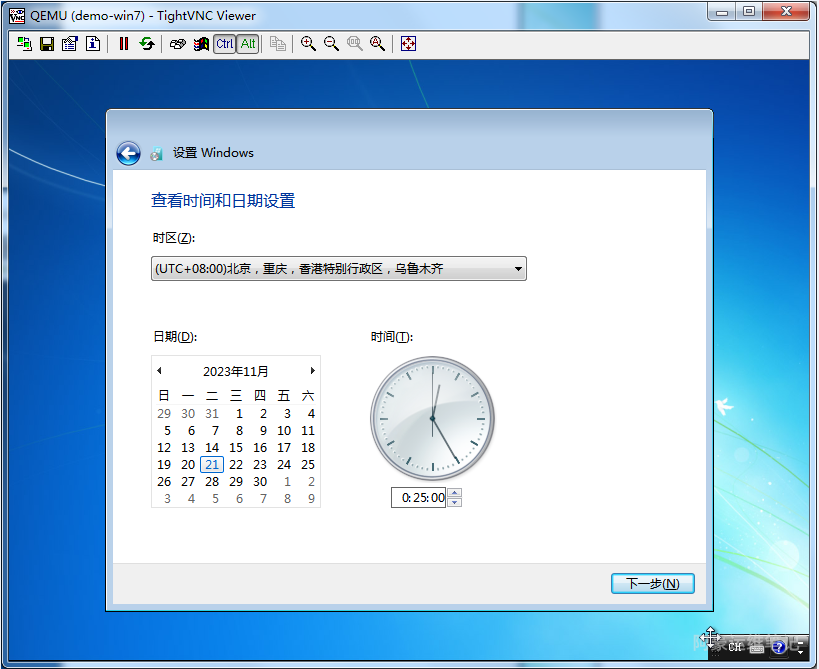Send Ctrl+Alt+Del using the toolbar icon
Screen dimensions: 819x669
(x=178, y=44)
